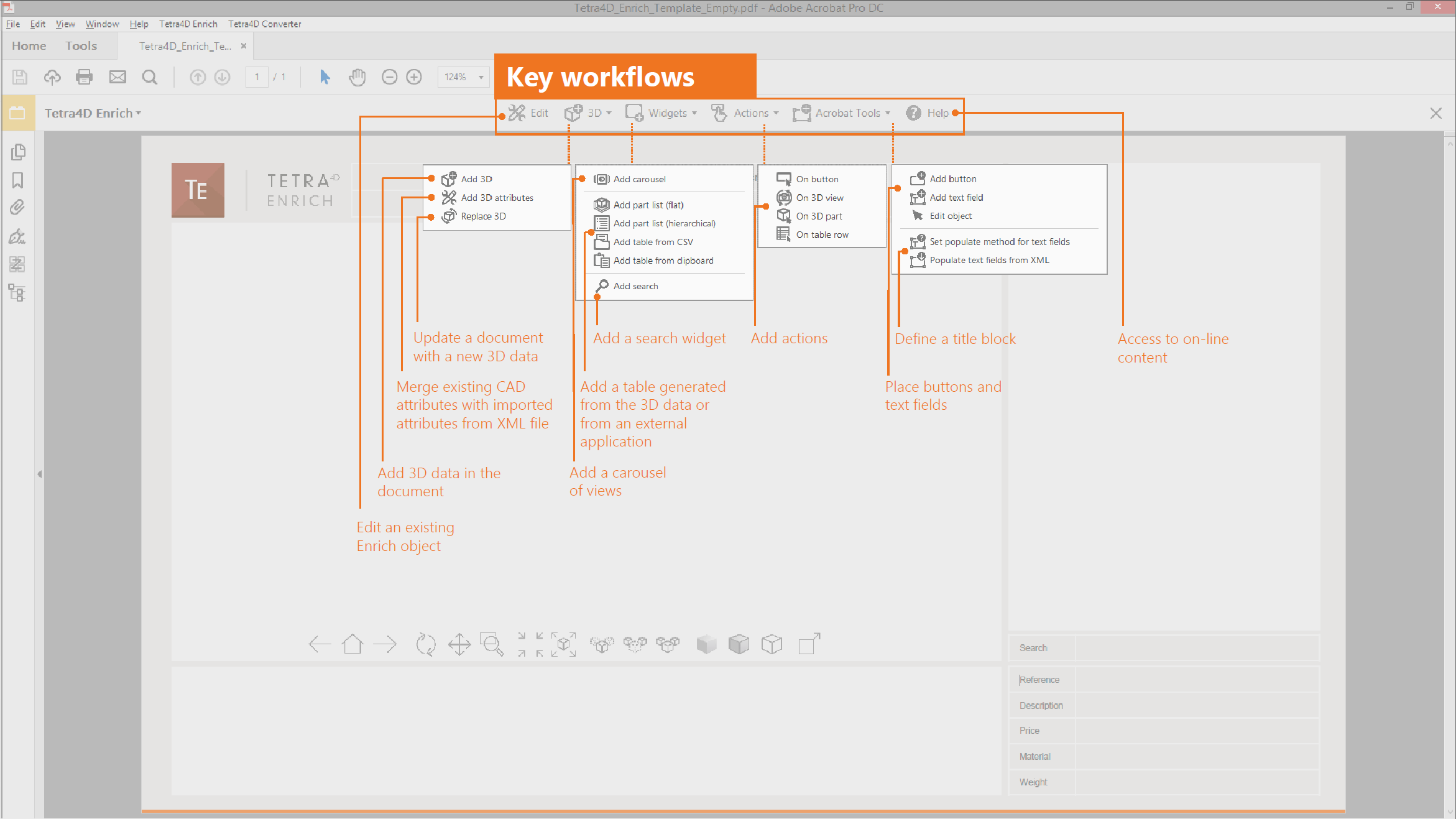1456x819 pixels.
Task: Close the Tetra4D Enrich toolbar
Action: tap(1436, 113)
